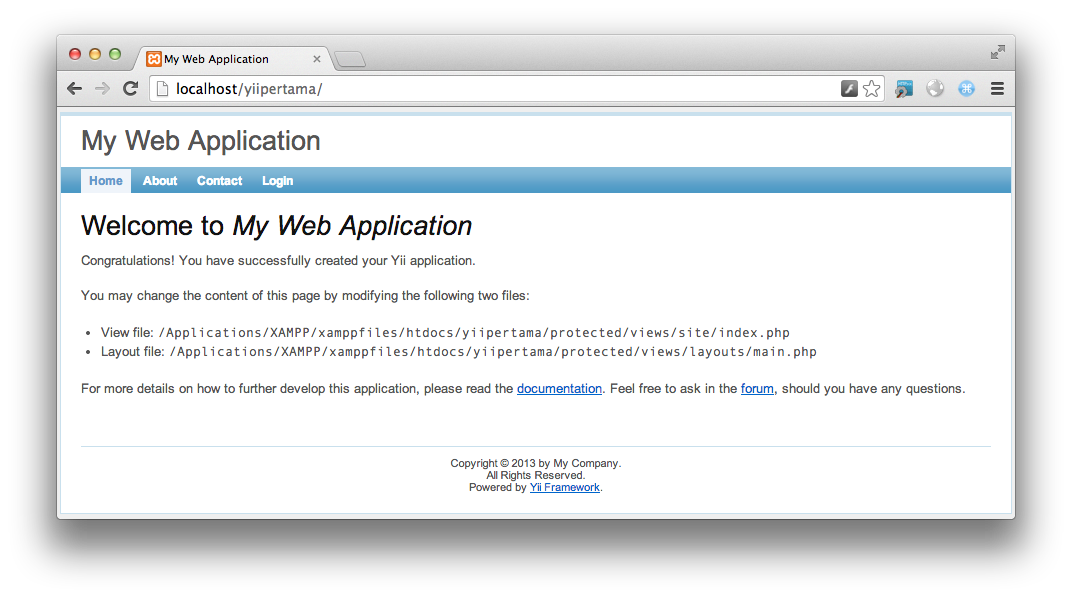This screenshot has height=598, width=1072.
Task: Open the Contact page
Action: [219, 181]
